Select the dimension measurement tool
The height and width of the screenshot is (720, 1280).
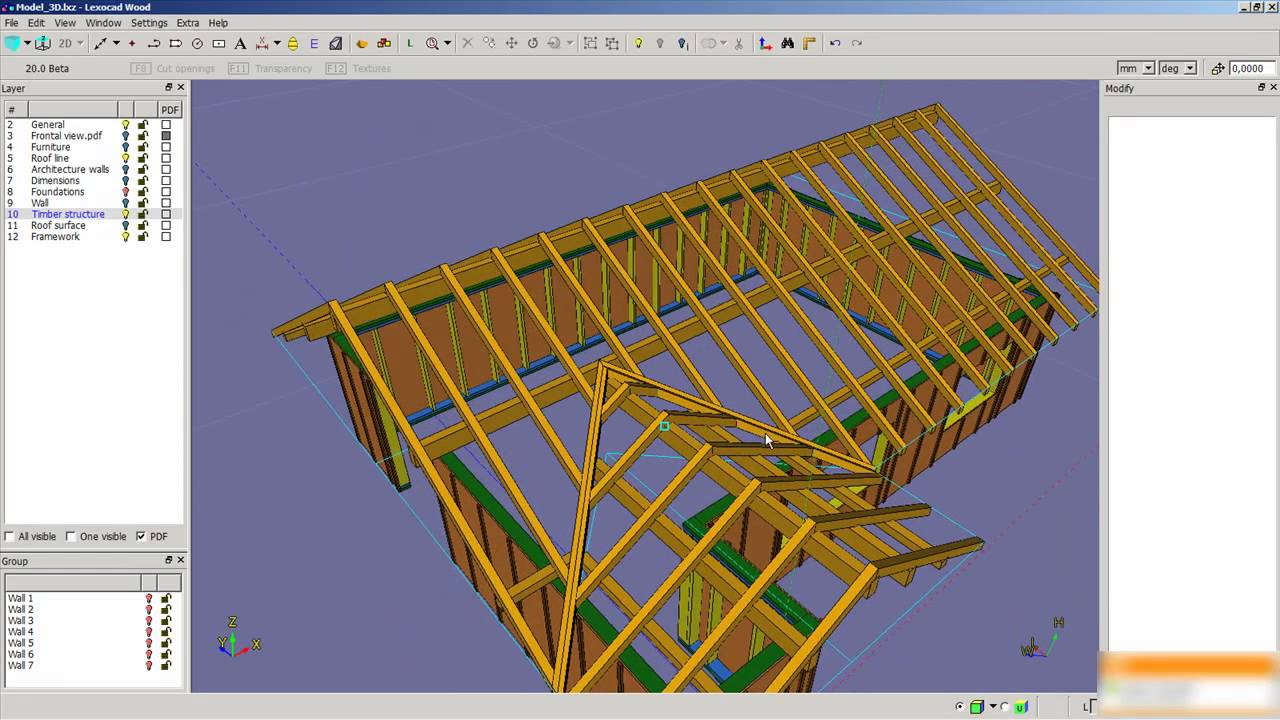pyautogui.click(x=262, y=43)
